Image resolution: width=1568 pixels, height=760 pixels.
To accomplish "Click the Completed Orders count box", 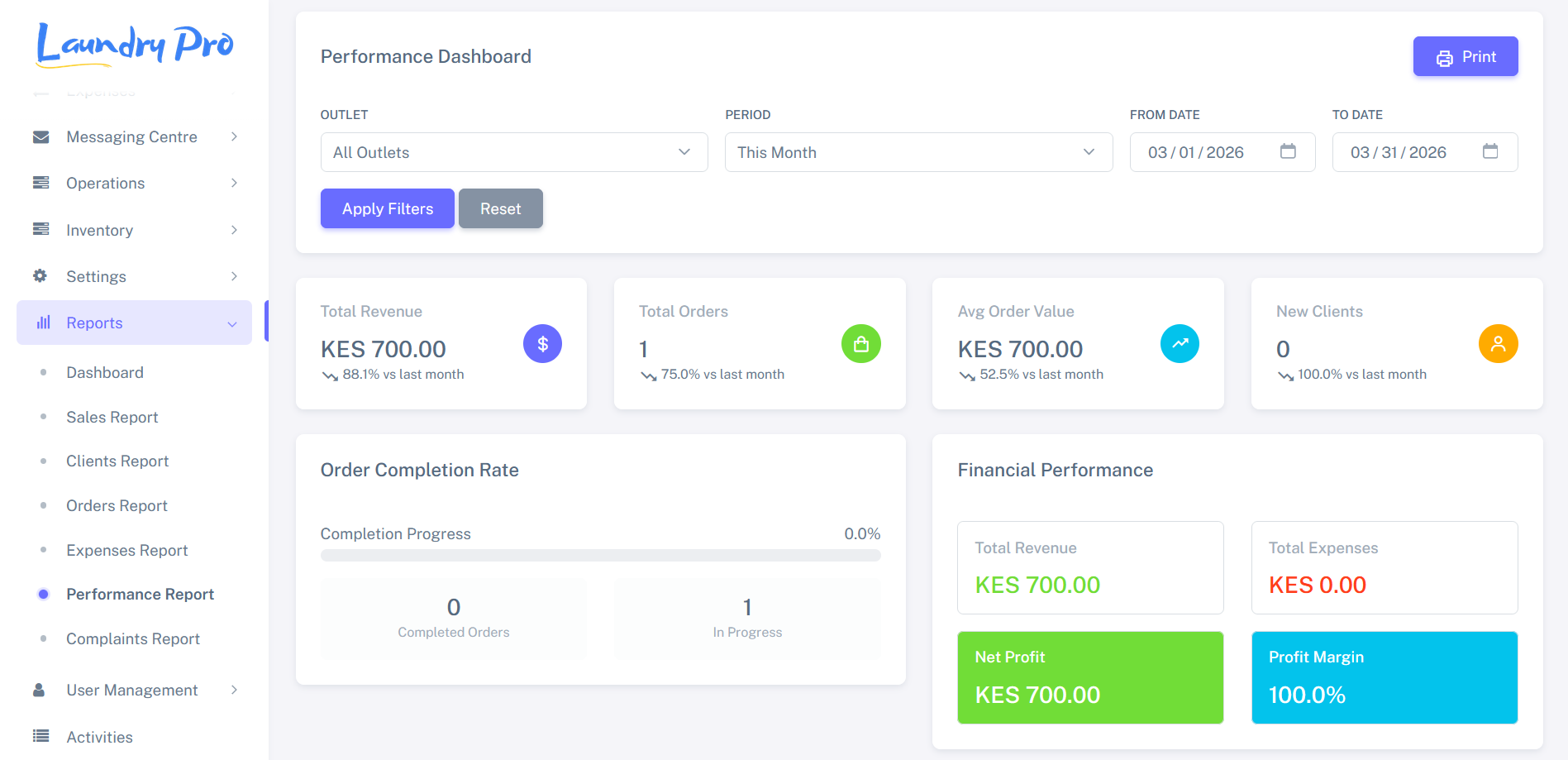I will click(454, 618).
